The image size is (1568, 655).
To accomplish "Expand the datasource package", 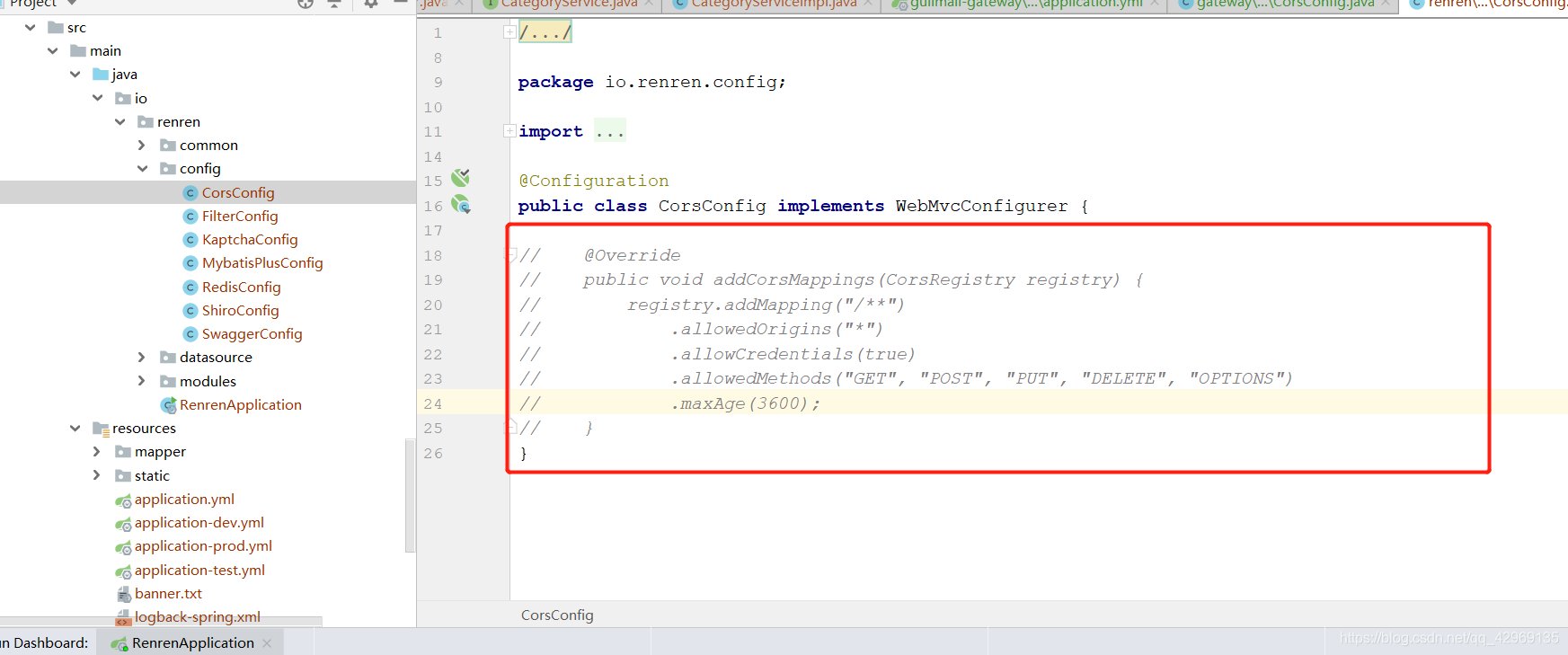I will coord(142,358).
